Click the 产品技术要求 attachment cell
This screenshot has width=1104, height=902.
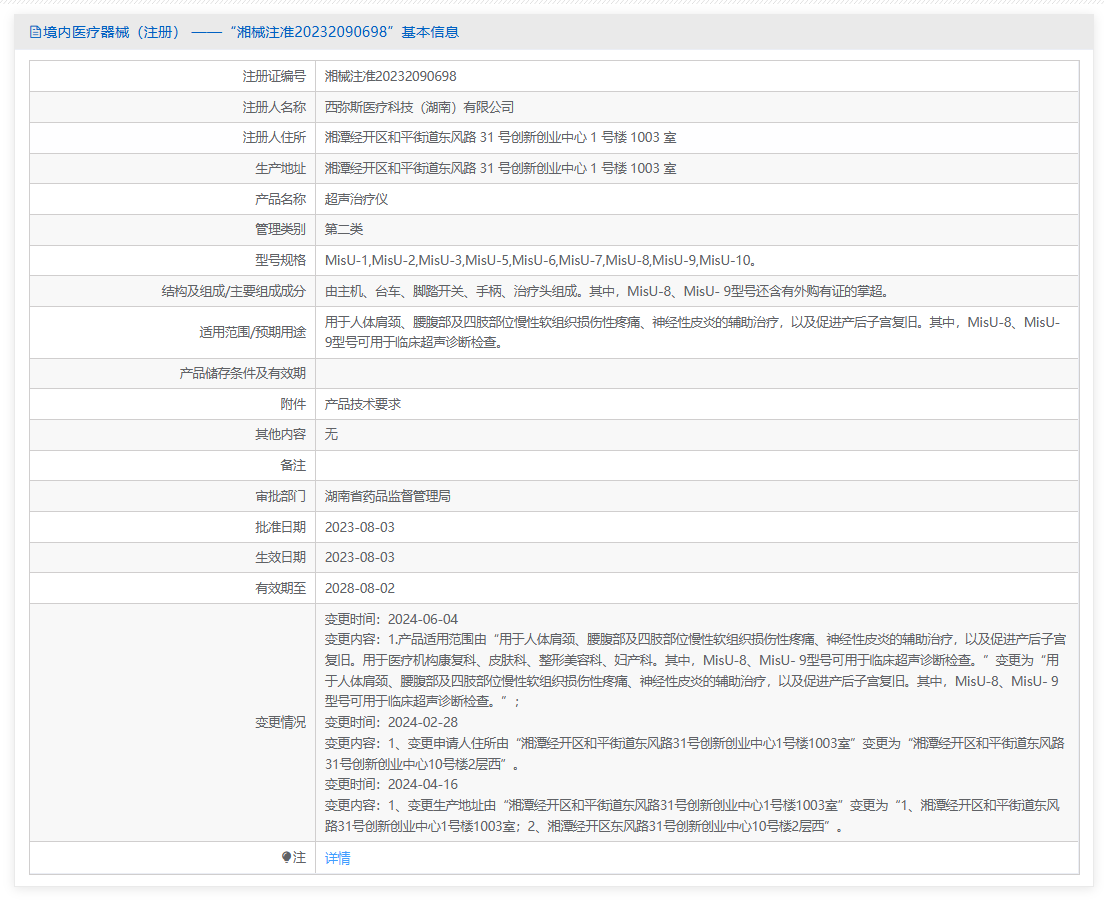tap(363, 404)
